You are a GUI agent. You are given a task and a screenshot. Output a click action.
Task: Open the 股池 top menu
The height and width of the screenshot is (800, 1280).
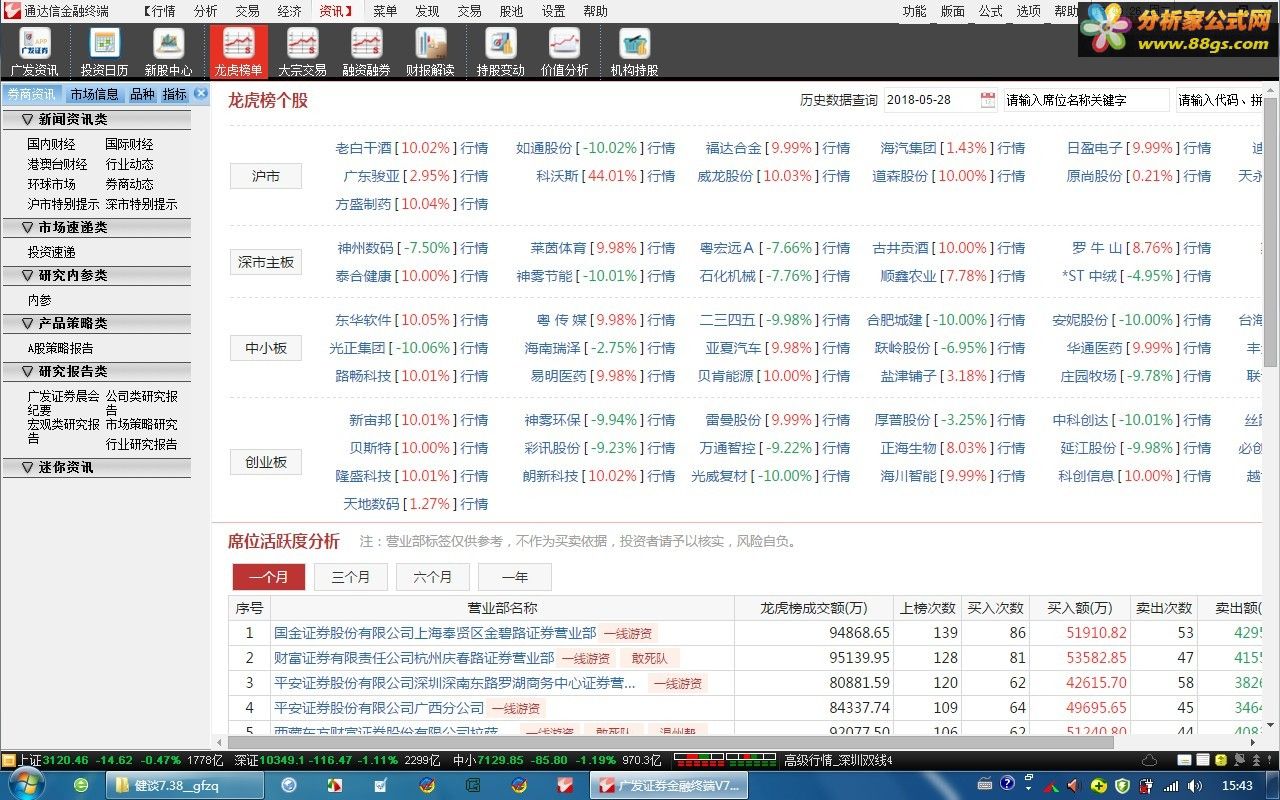point(511,11)
